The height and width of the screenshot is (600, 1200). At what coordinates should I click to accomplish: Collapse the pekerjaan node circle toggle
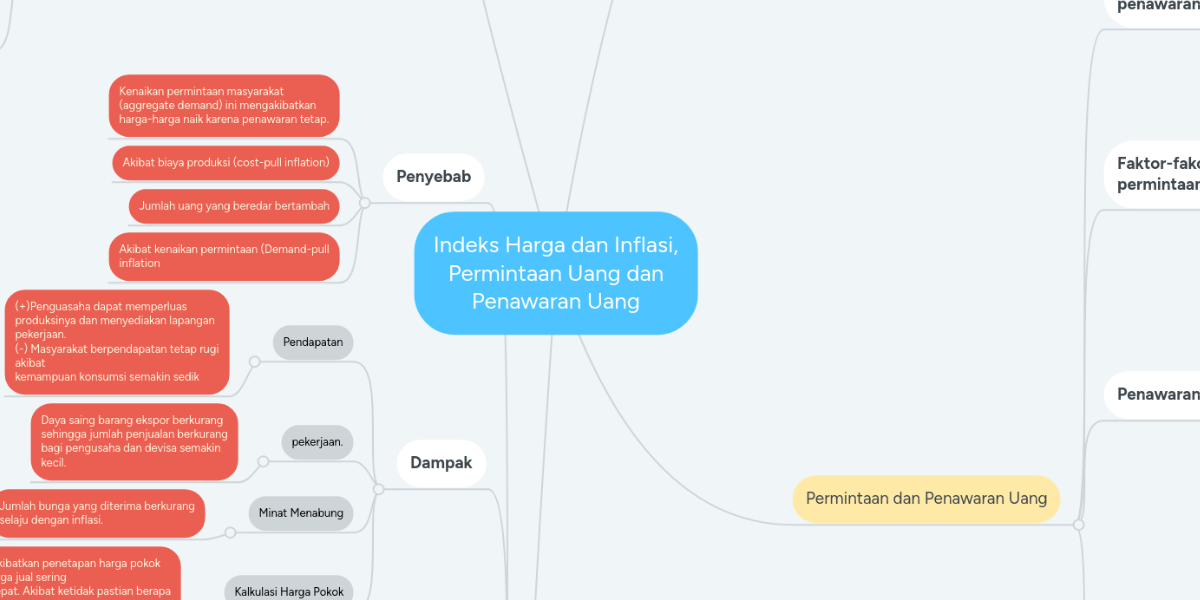click(x=263, y=462)
